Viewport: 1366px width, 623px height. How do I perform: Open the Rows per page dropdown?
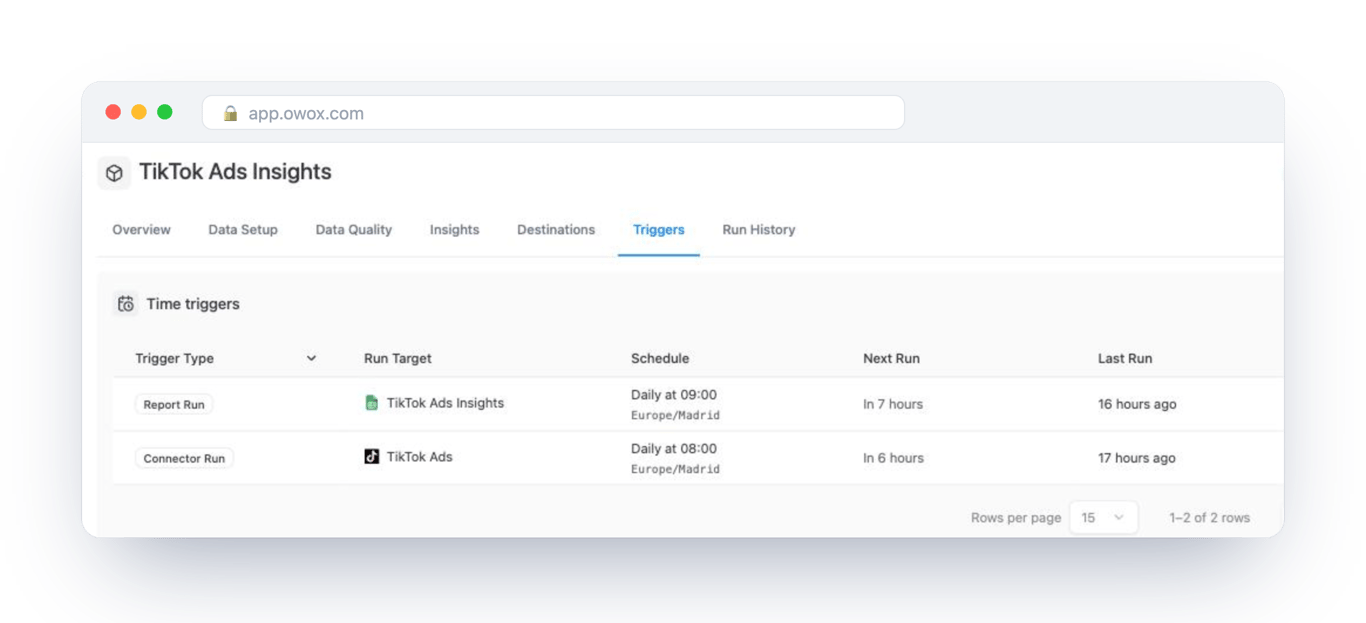tap(1103, 518)
